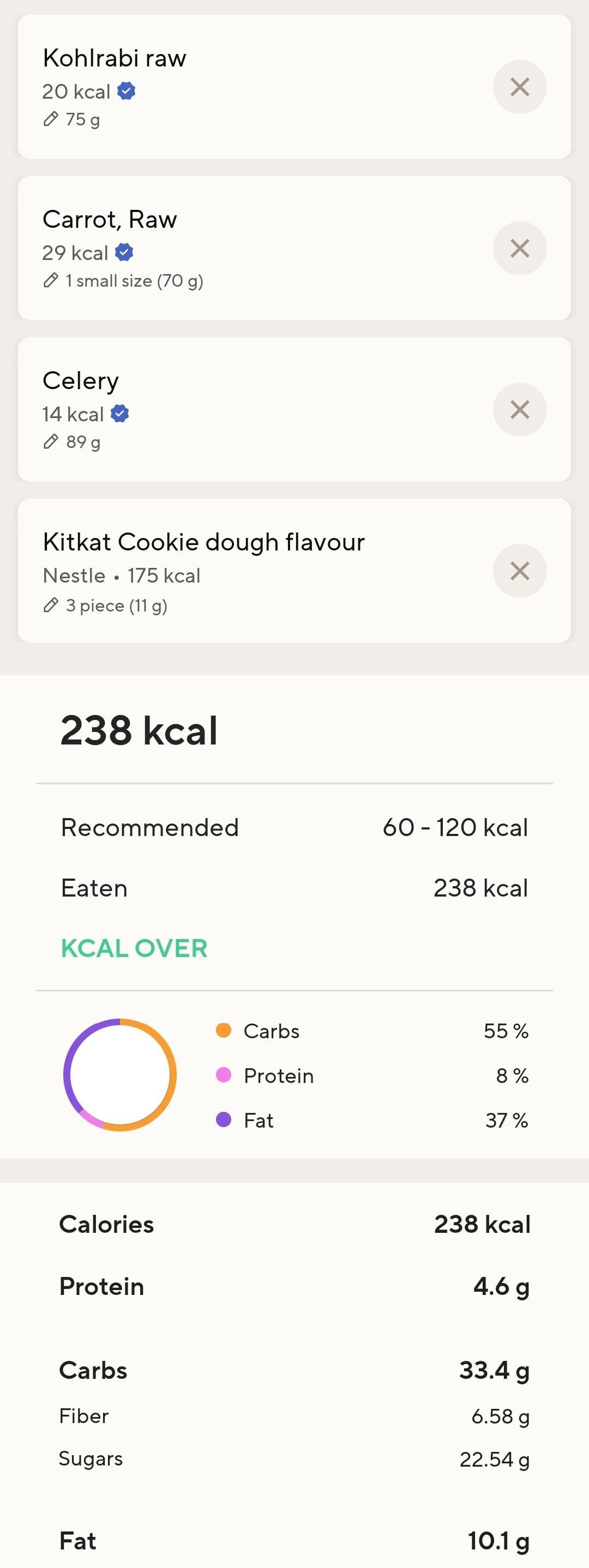Edit the Kitkat 3 piece serving
The height and width of the screenshot is (1568, 589).
pyautogui.click(x=51, y=606)
